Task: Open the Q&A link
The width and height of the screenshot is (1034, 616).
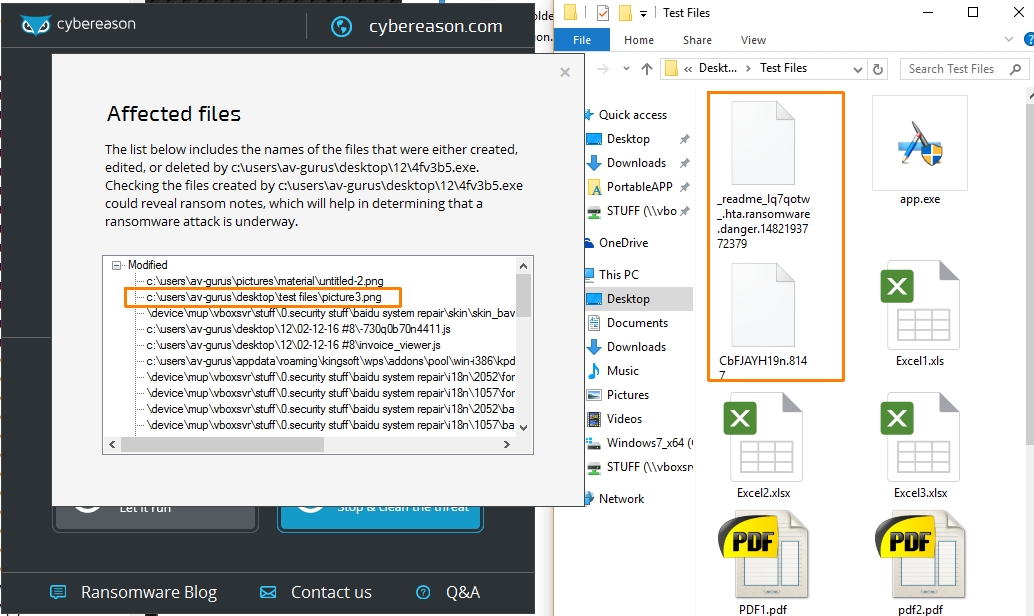Action: click(463, 592)
